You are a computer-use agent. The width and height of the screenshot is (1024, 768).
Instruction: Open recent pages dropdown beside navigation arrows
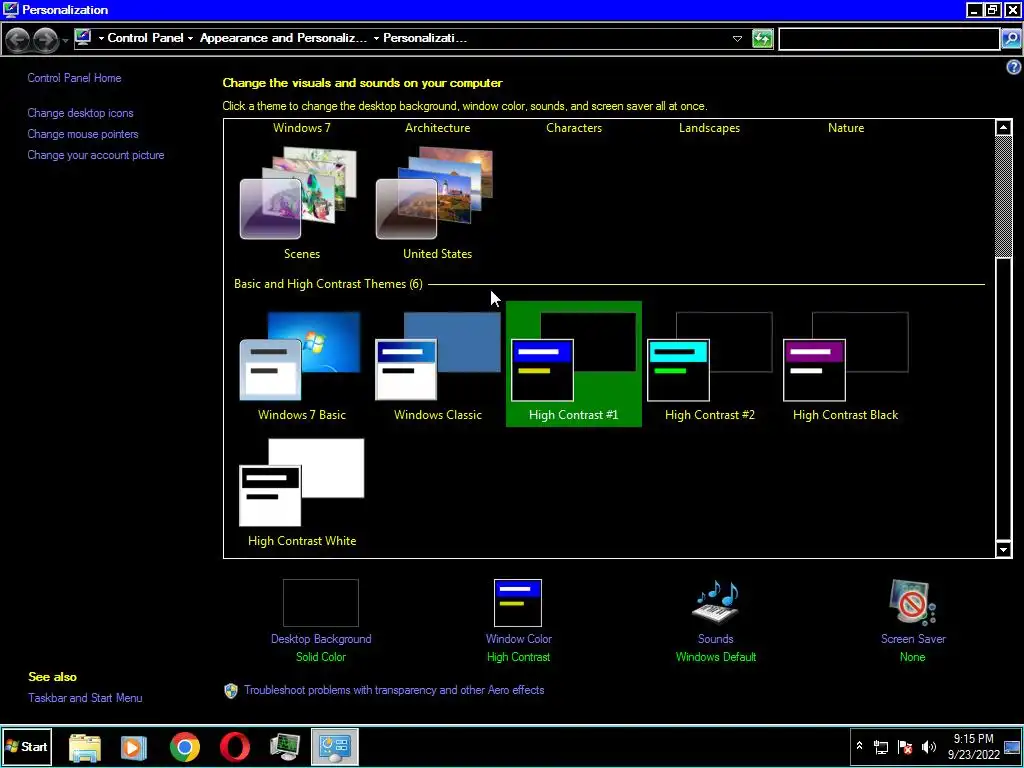pyautogui.click(x=65, y=40)
